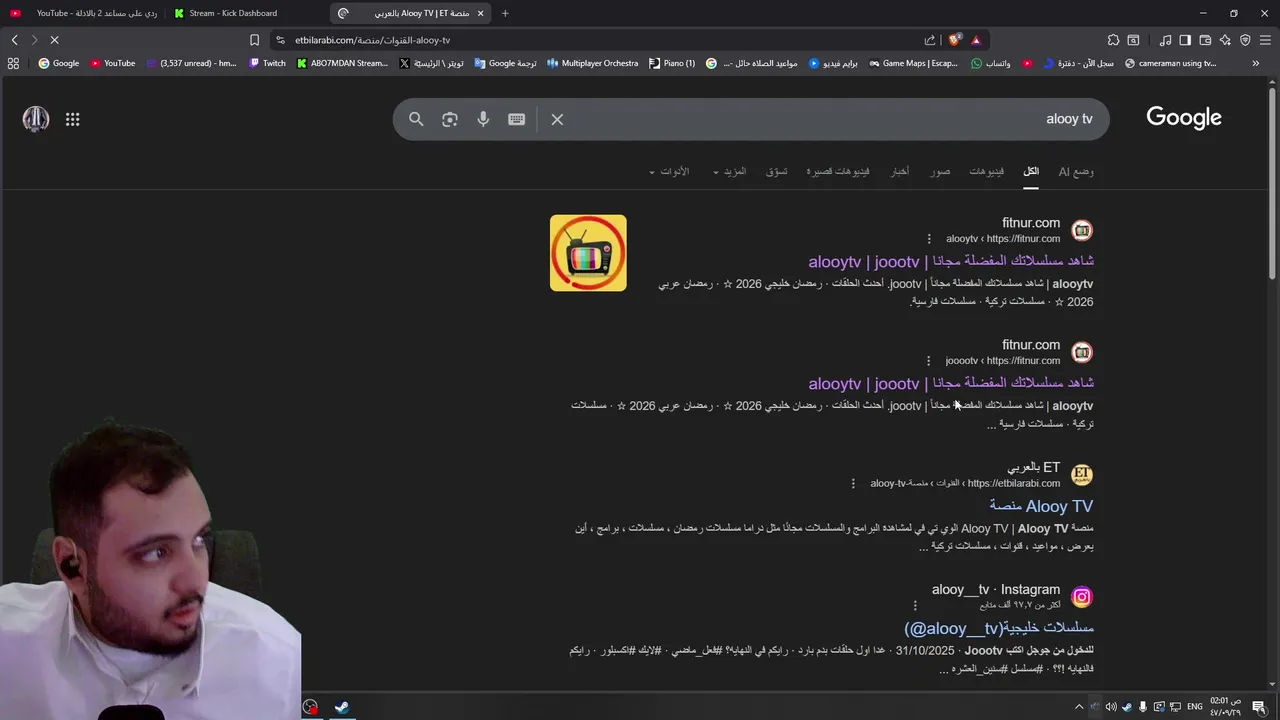Open site settings icon in address bar
This screenshot has width=1280, height=720.
click(x=280, y=40)
